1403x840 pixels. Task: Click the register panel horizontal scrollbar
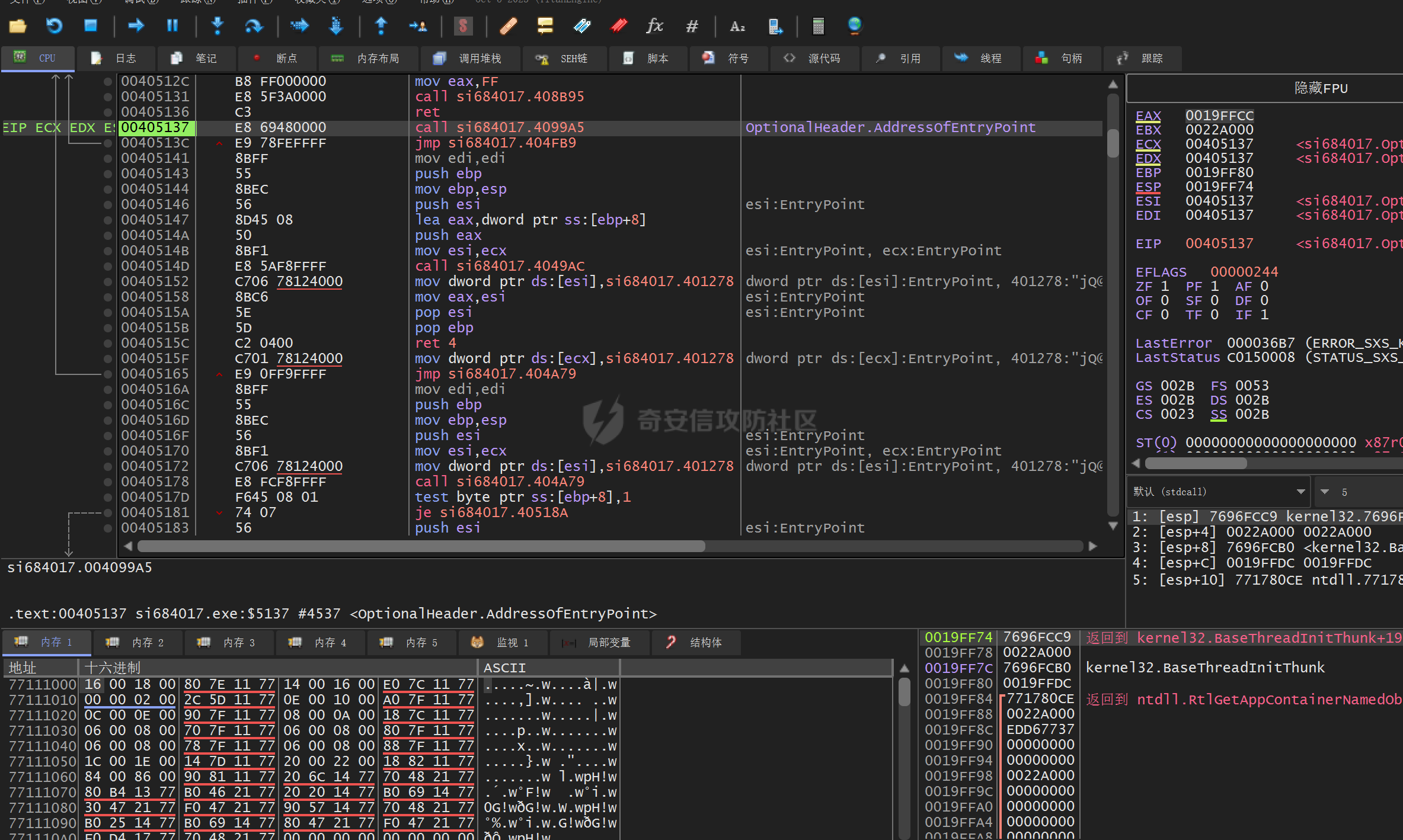click(1196, 463)
